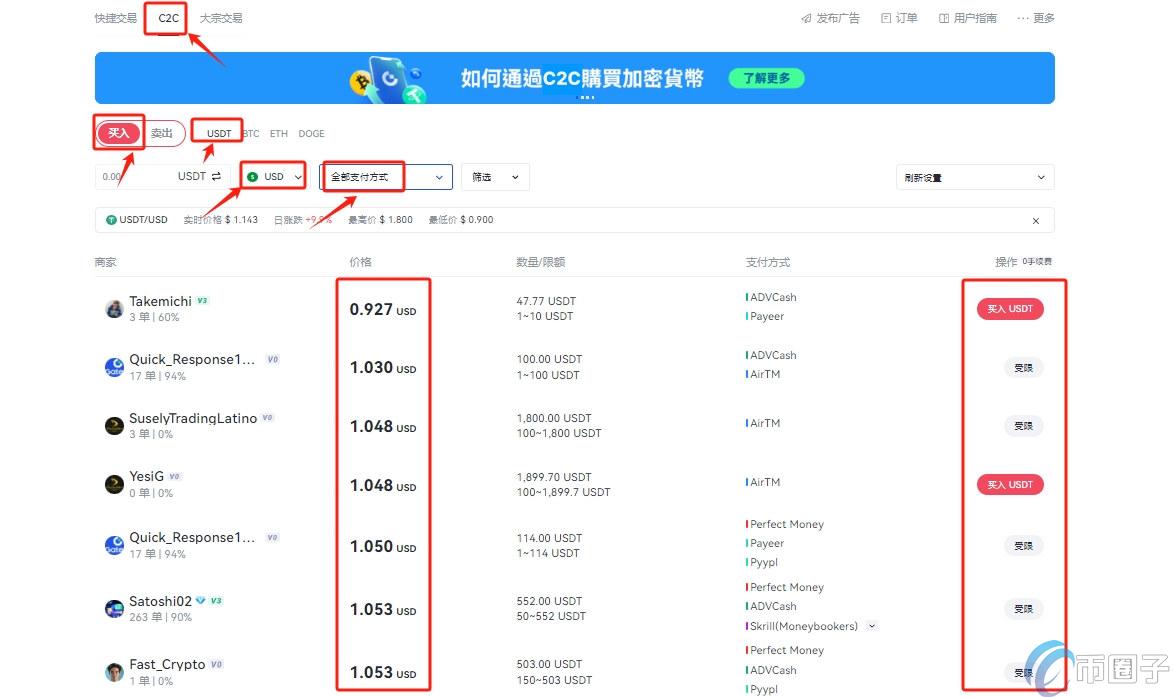Click the 了解更多 banner button

click(x=765, y=77)
